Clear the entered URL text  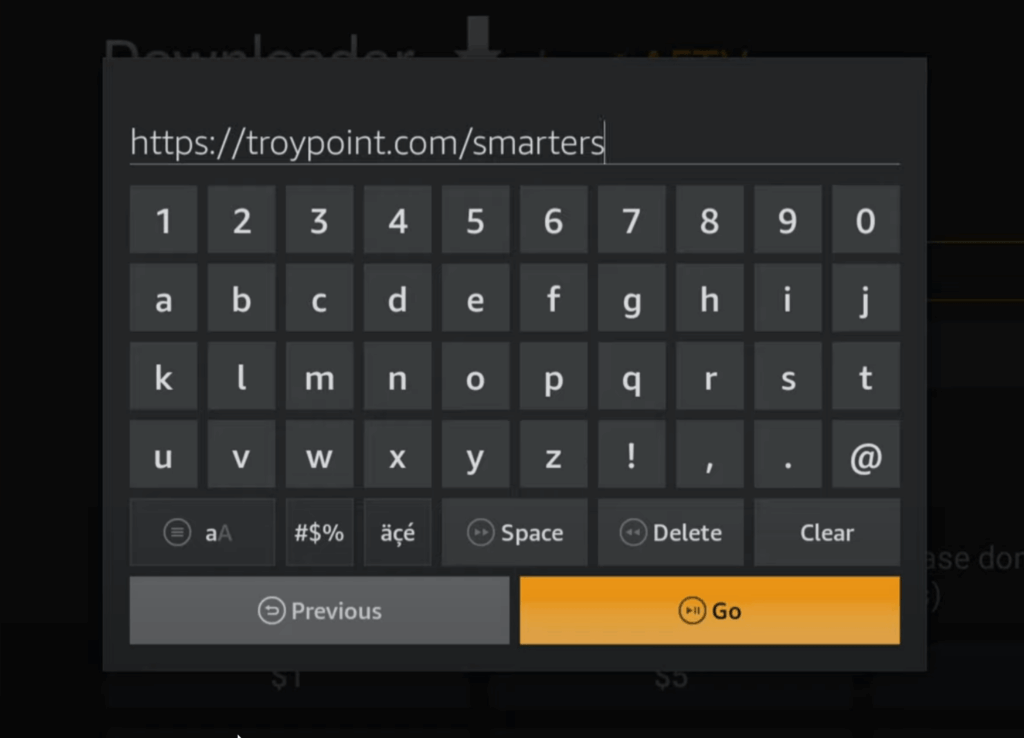tap(826, 533)
